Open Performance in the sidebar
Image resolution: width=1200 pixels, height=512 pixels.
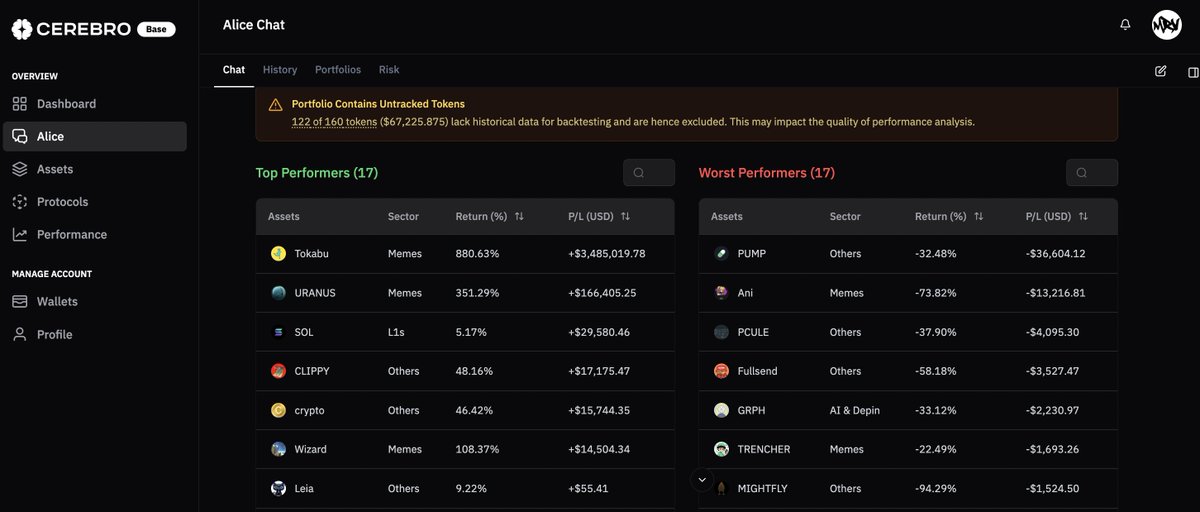coord(95,235)
